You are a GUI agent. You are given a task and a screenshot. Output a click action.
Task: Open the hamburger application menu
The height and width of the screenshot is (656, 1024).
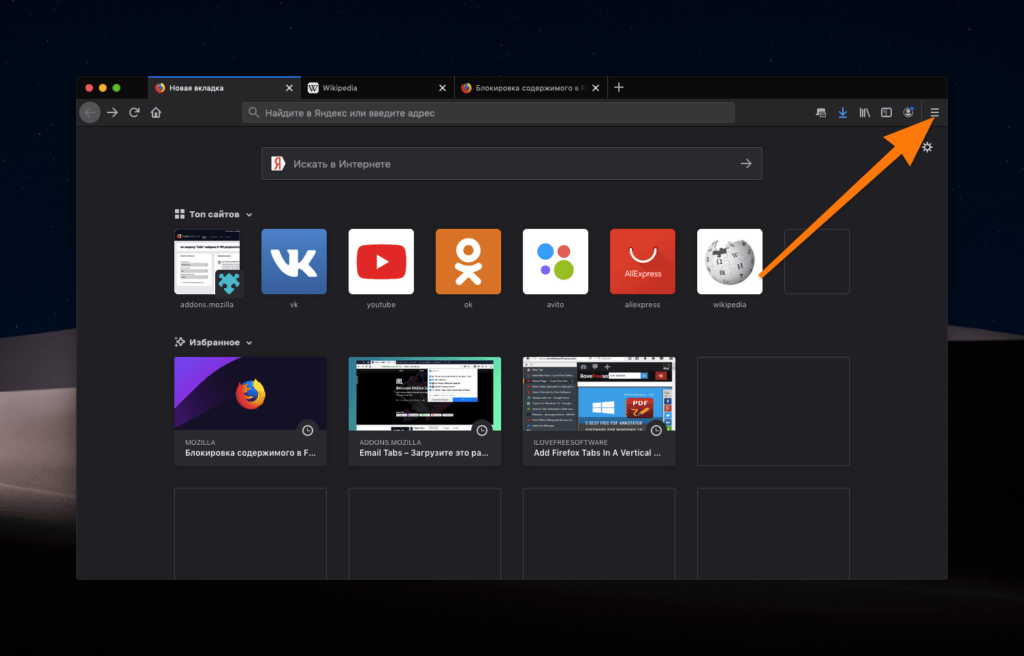[x=935, y=112]
